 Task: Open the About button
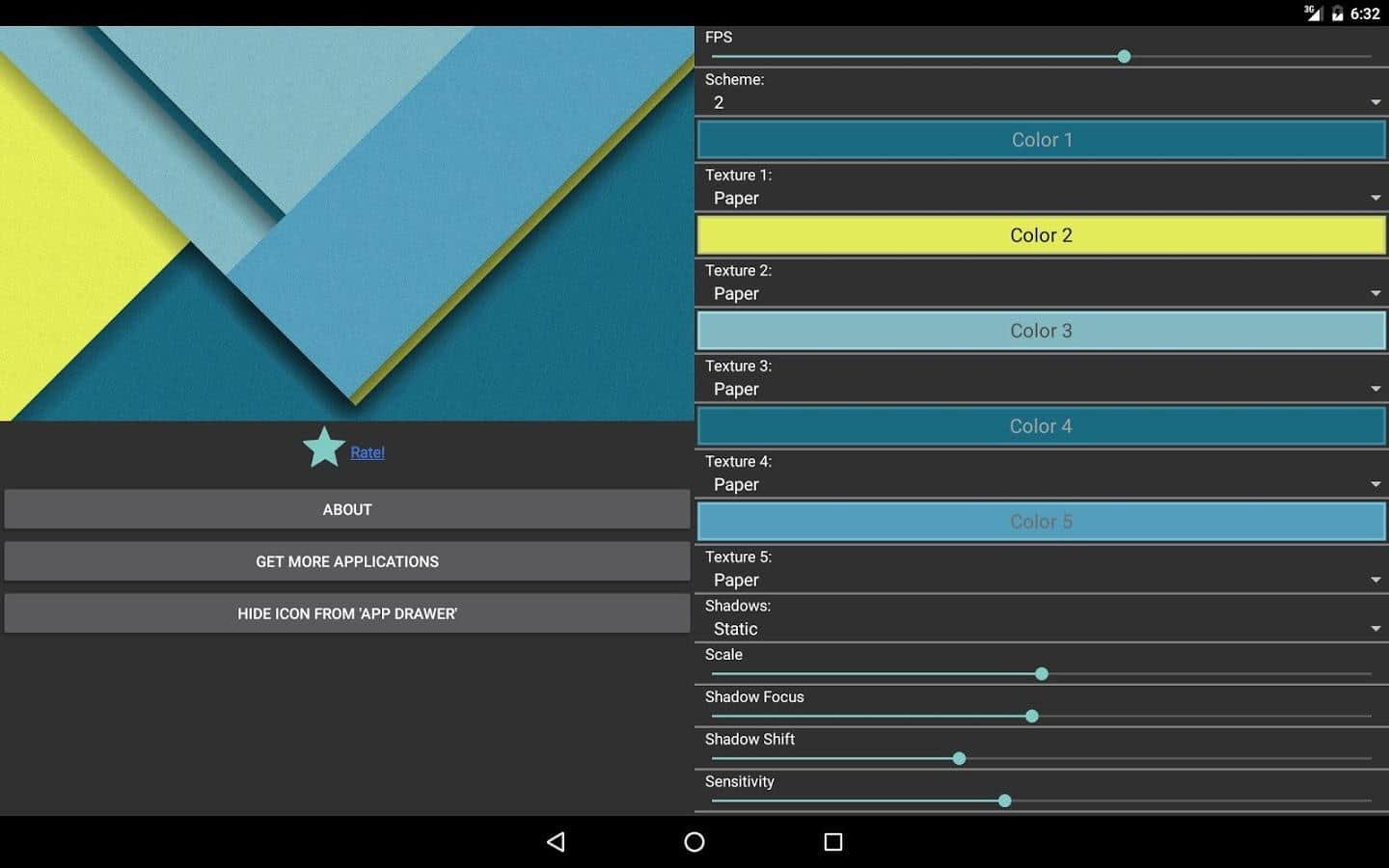coord(347,509)
